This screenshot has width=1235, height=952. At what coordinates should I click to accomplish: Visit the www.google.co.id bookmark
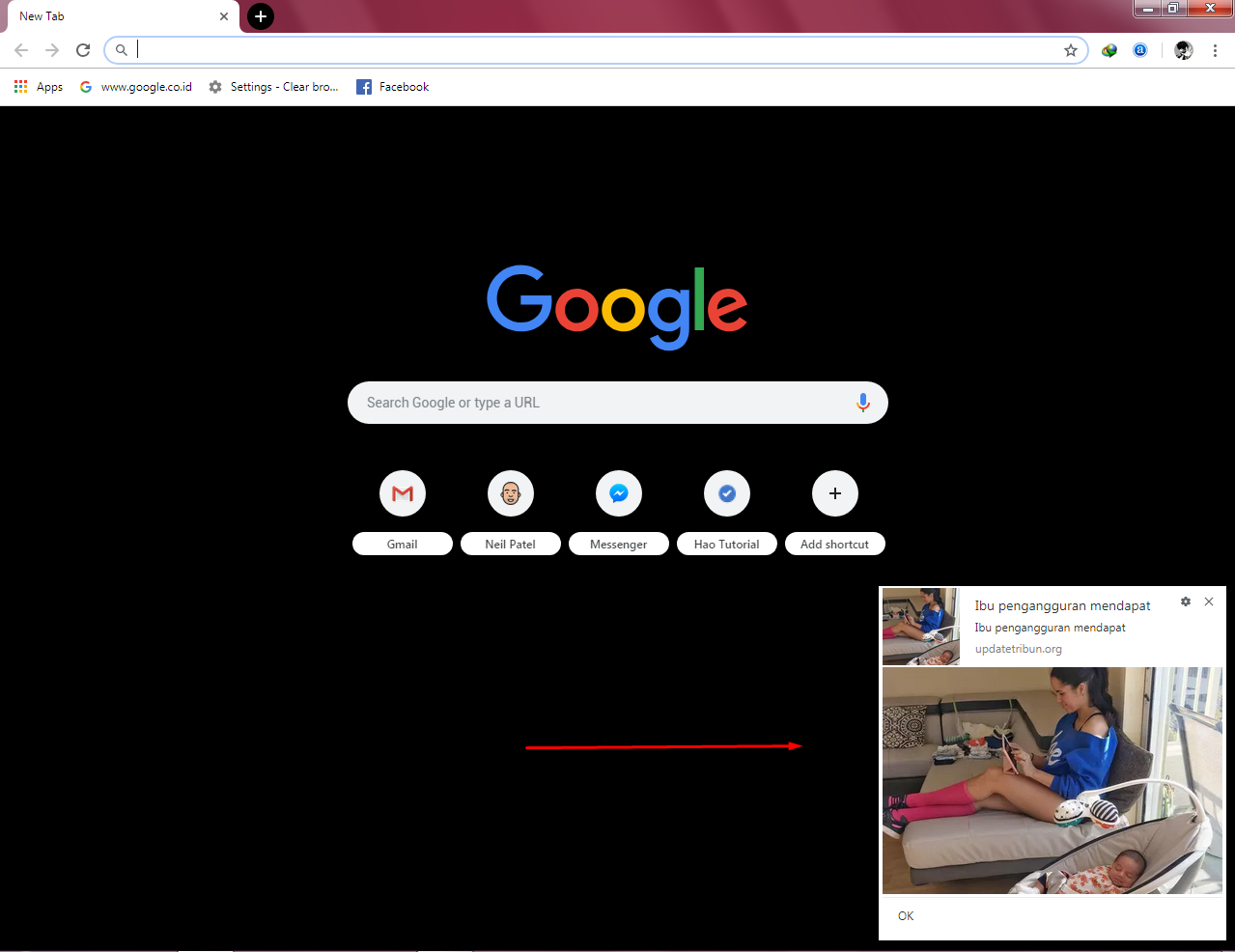[x=136, y=86]
